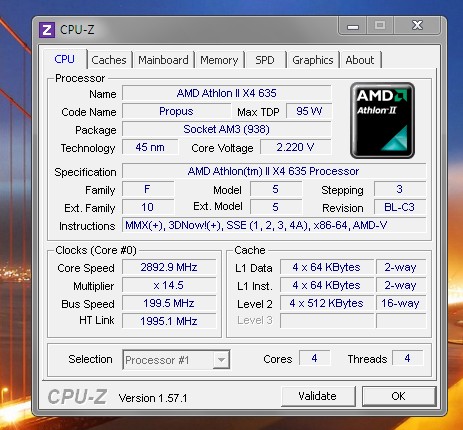This screenshot has width=463, height=430.
Task: Click the Core Voltage value 2.220 V
Action: 295,147
